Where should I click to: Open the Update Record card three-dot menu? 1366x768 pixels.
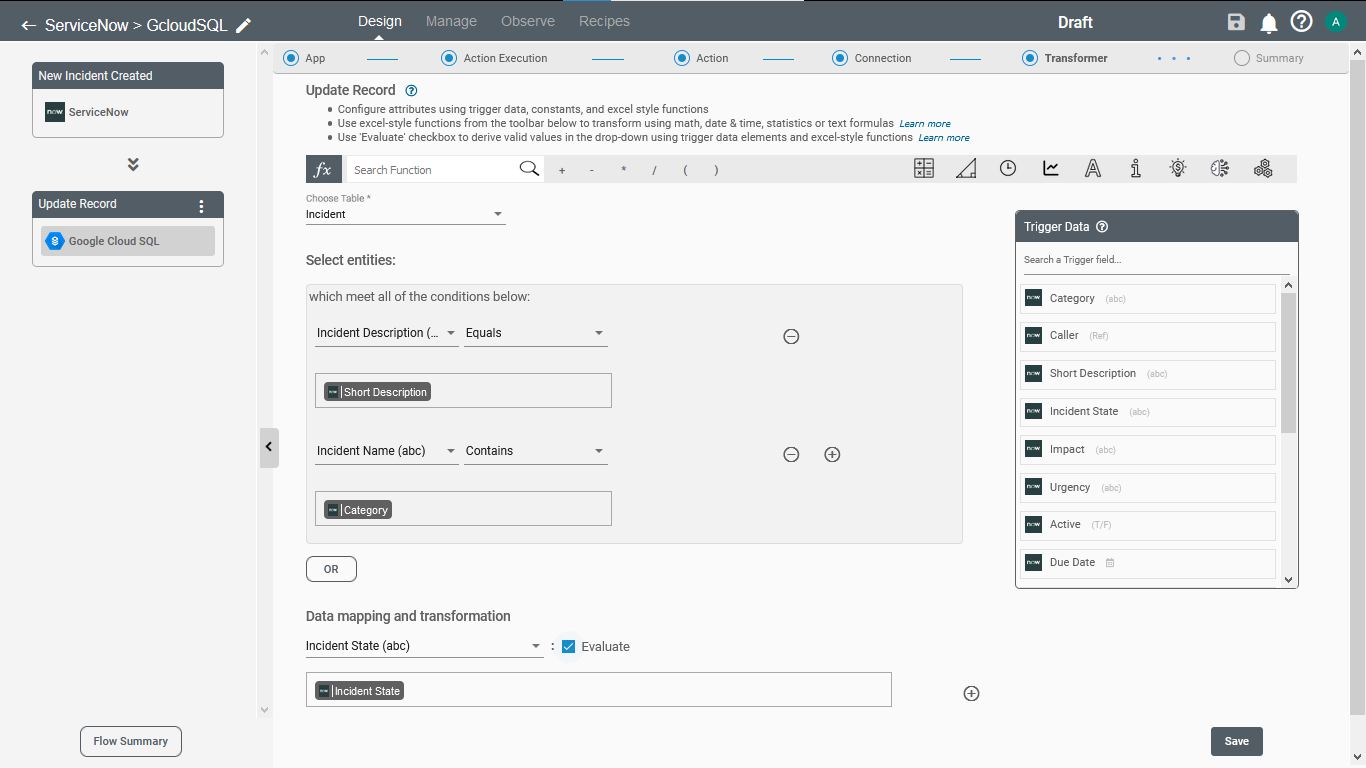click(201, 206)
